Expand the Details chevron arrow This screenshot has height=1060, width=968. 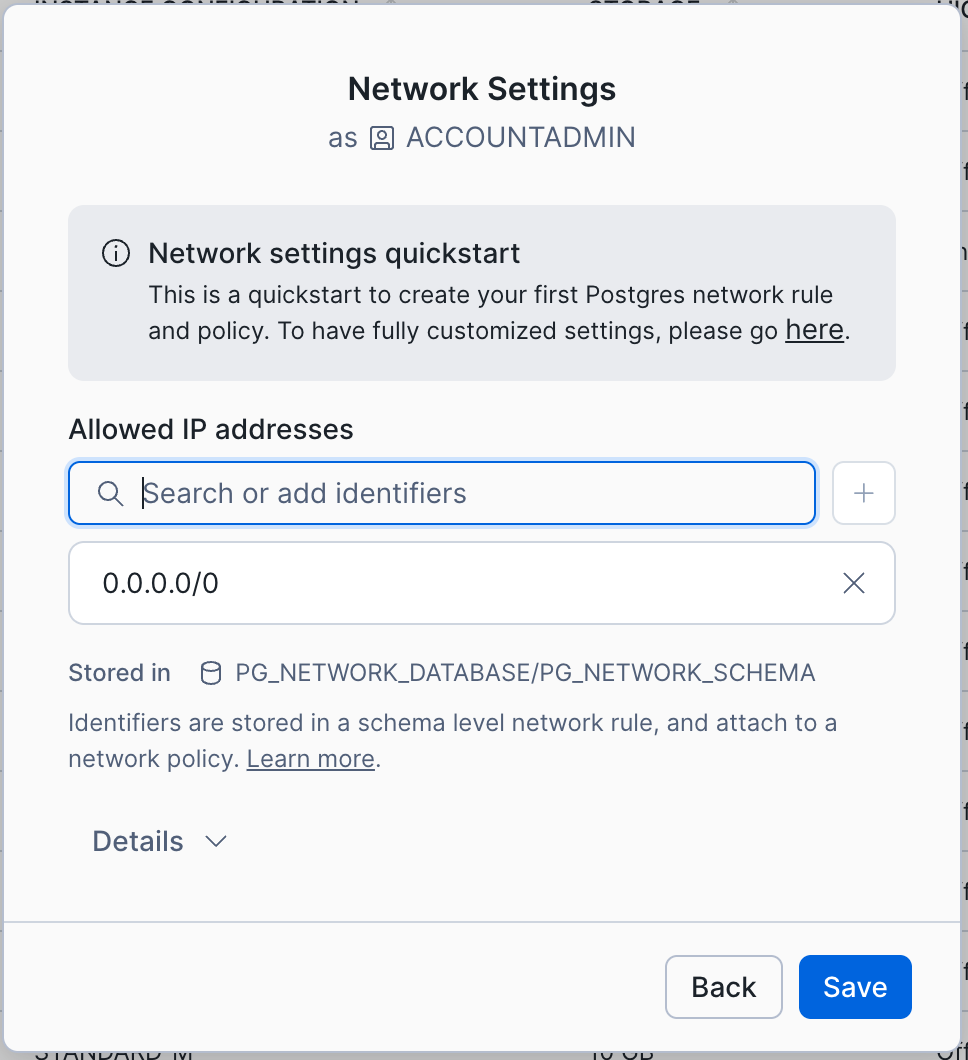coord(216,841)
